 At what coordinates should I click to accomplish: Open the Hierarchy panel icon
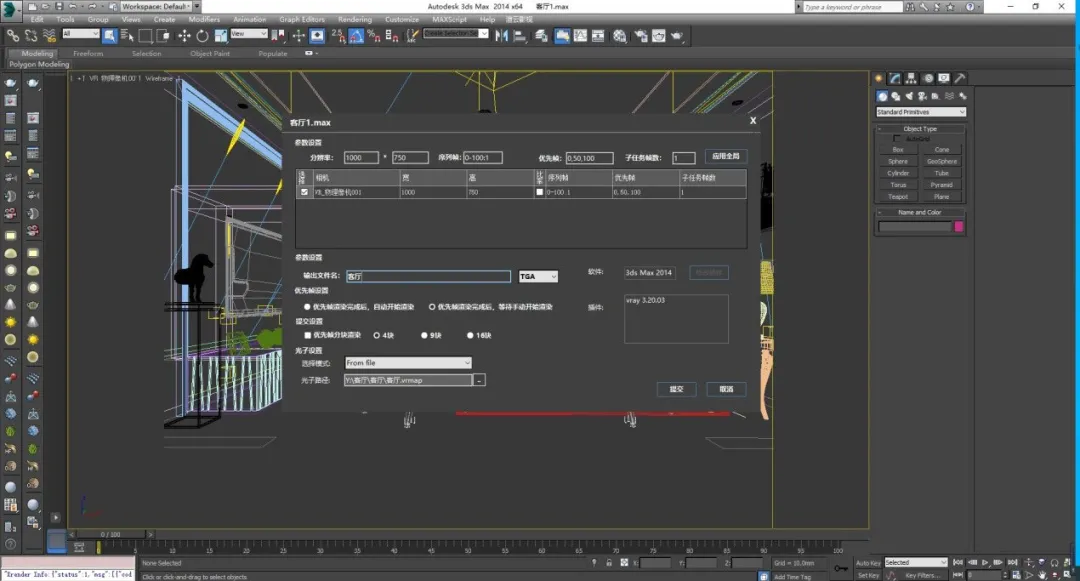913,78
